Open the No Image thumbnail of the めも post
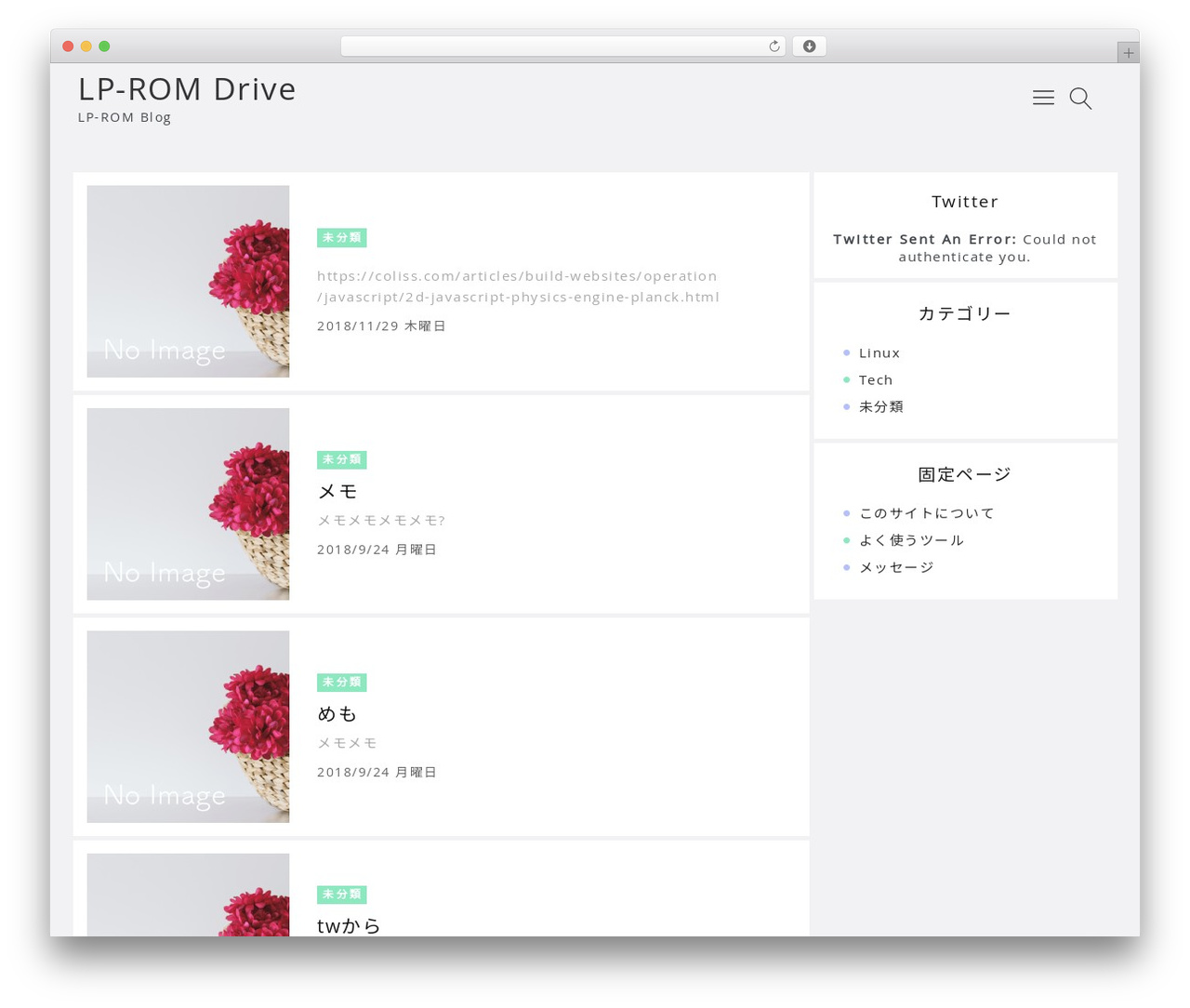The image size is (1190, 1008). 188,726
